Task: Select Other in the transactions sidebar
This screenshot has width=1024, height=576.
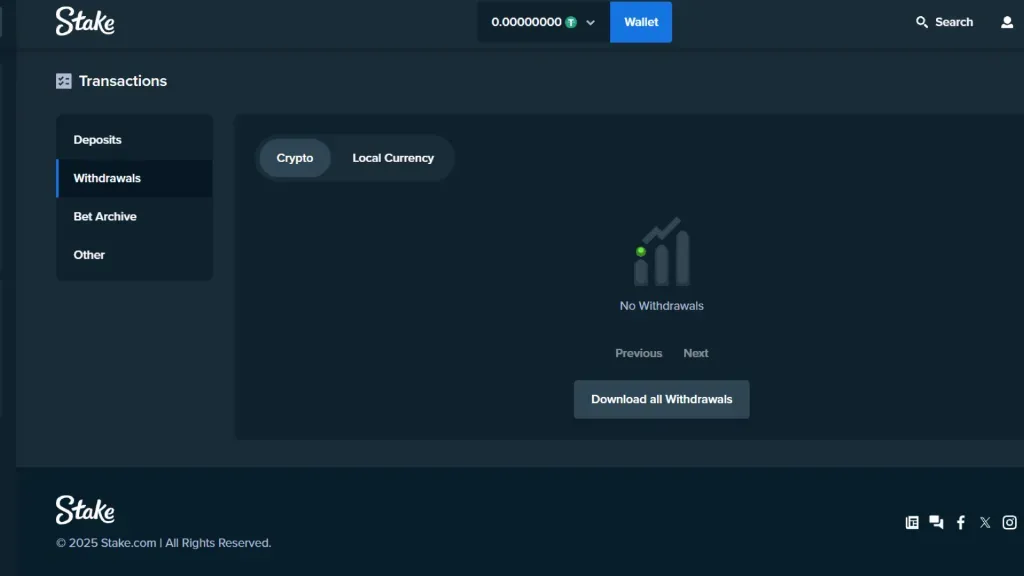Action: tap(89, 255)
